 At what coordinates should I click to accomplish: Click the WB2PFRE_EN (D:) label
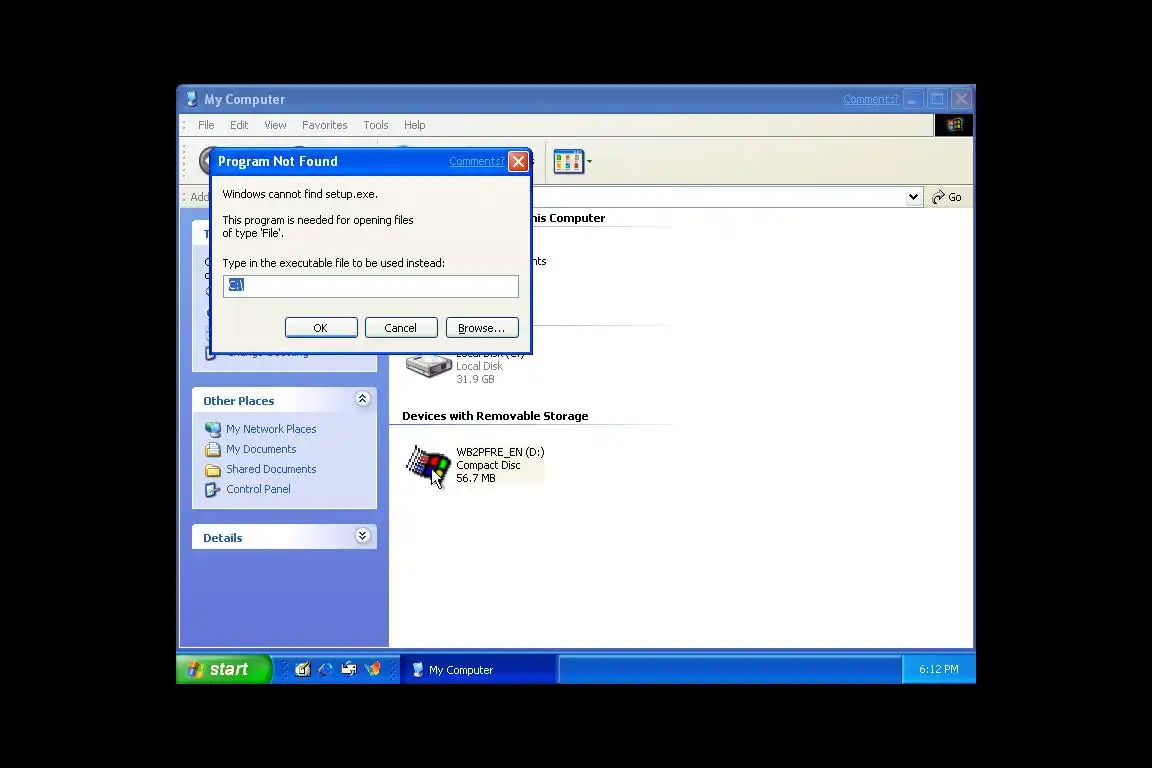click(x=500, y=453)
